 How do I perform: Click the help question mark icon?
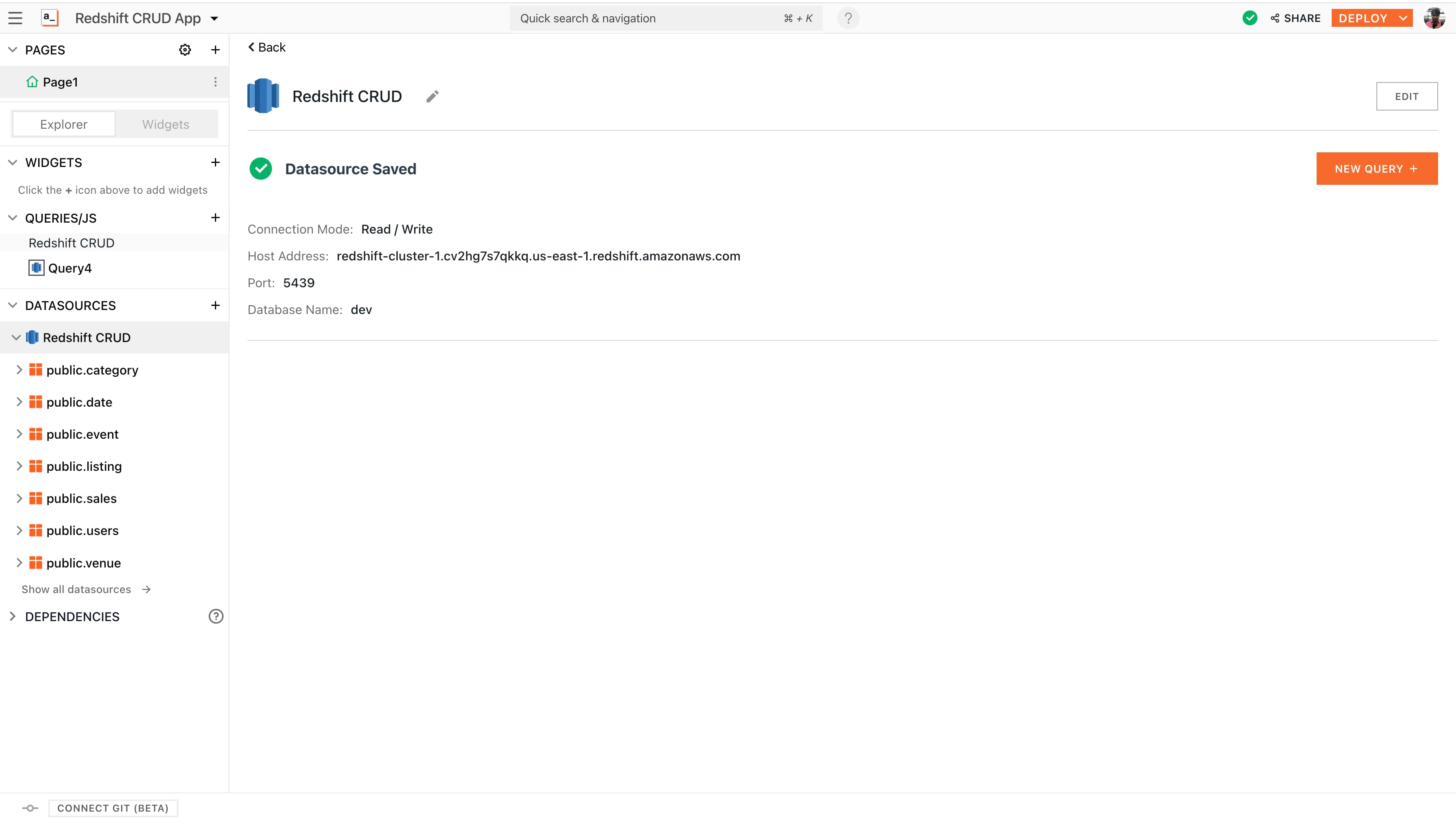click(x=848, y=18)
